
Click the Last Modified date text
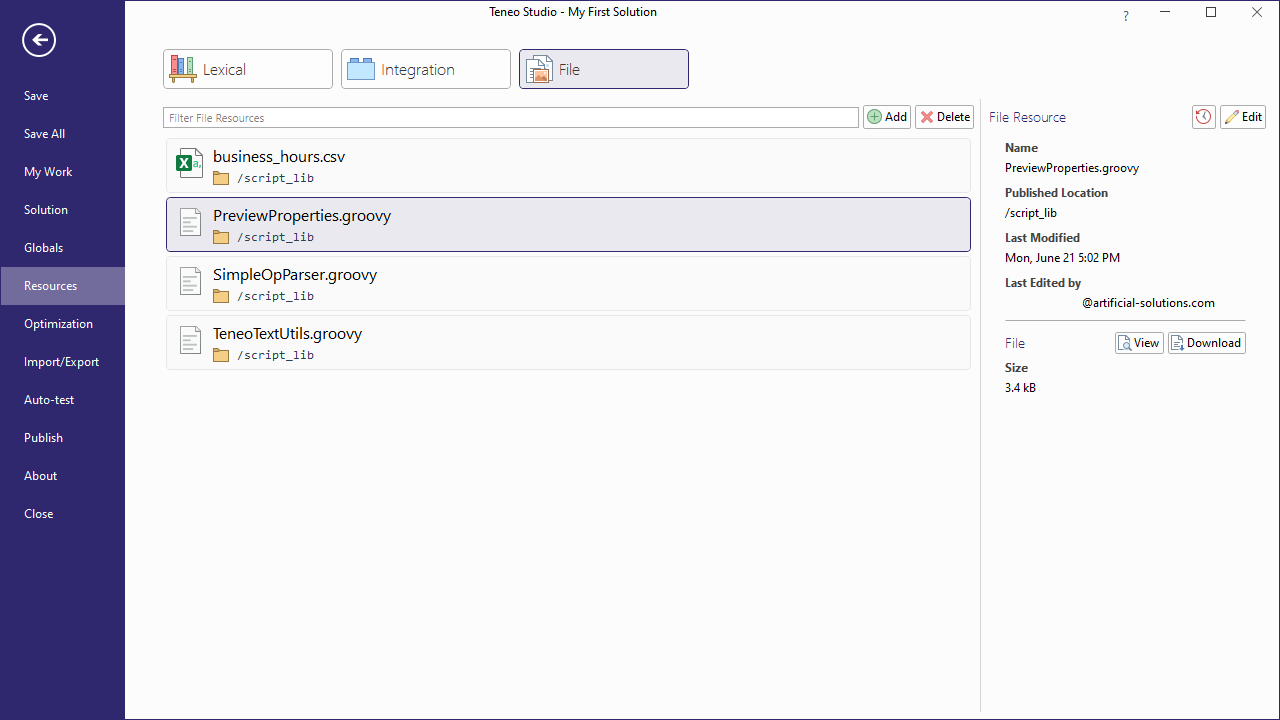[1062, 258]
